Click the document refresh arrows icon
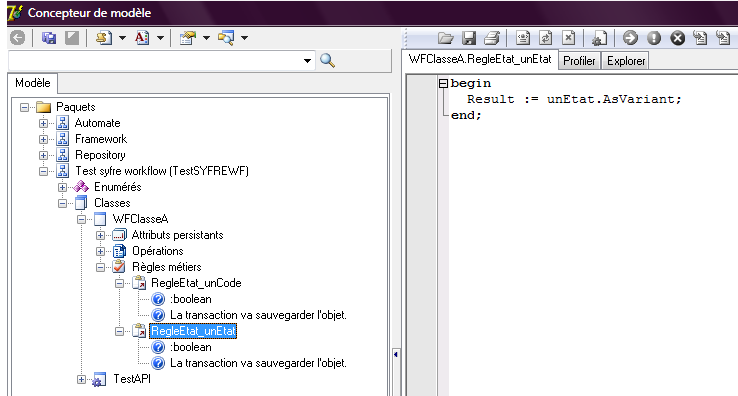 545,38
